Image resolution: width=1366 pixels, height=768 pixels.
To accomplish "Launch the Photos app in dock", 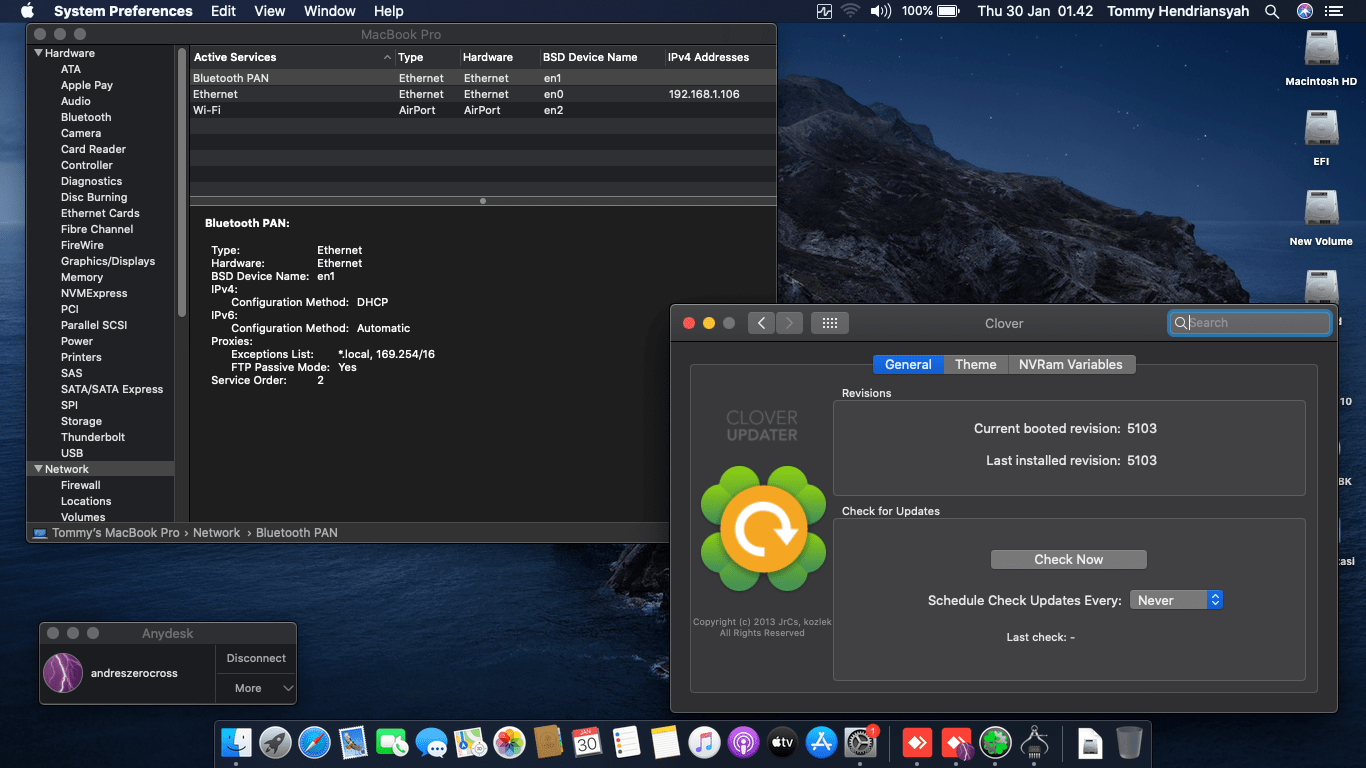I will (x=509, y=743).
